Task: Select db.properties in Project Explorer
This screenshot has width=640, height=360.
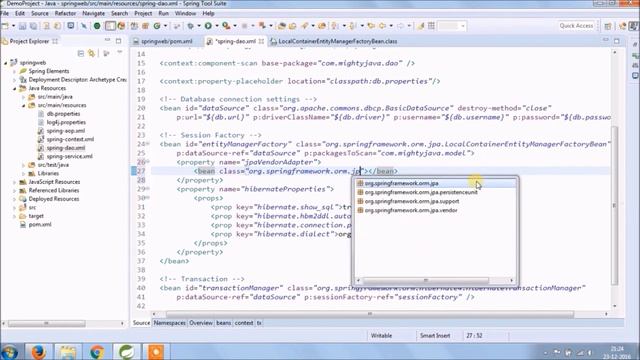Action: click(63, 114)
